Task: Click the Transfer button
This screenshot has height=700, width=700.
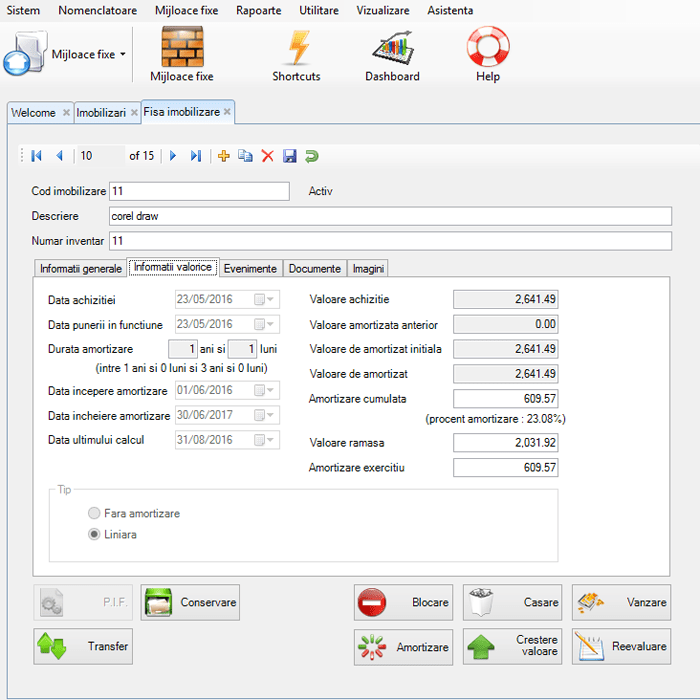Action: pos(83,646)
